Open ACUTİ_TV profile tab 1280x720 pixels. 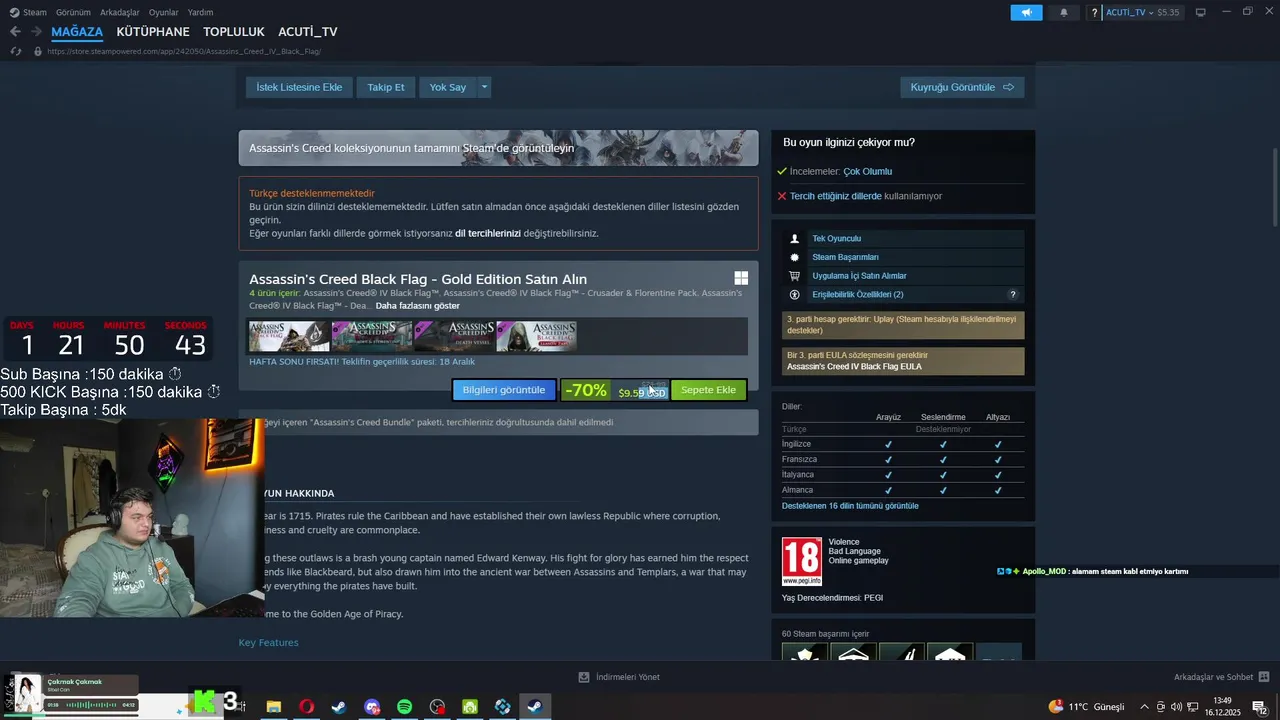308,32
